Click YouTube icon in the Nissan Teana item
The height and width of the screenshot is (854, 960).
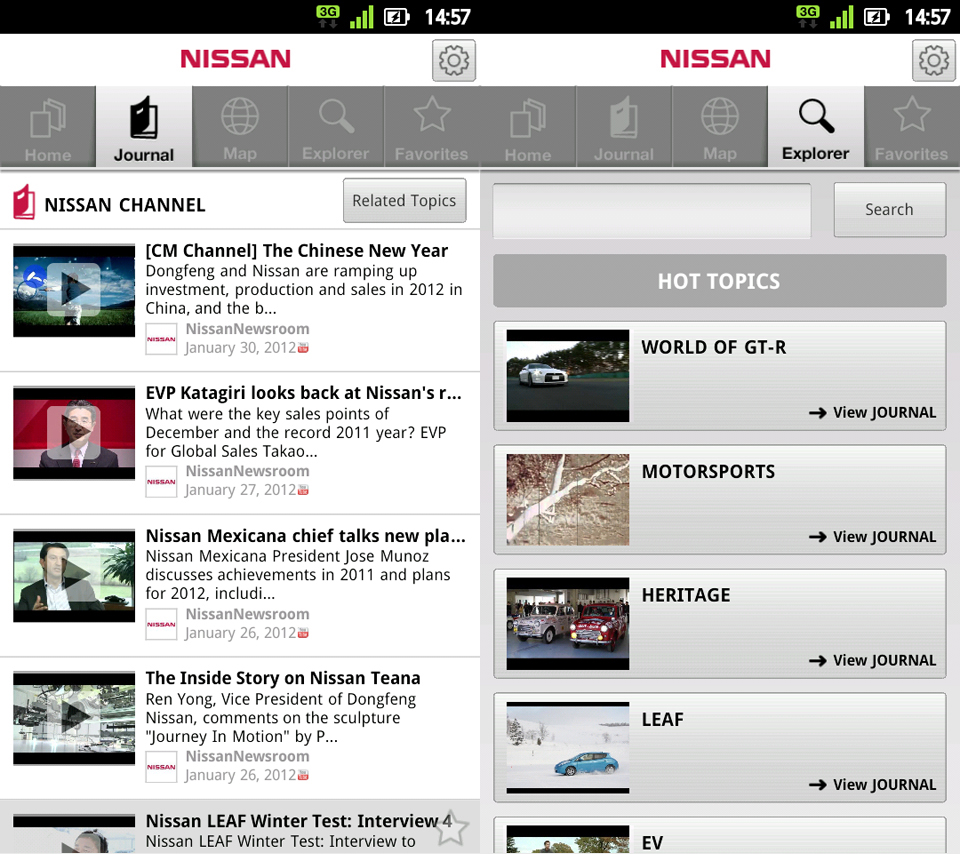(303, 776)
